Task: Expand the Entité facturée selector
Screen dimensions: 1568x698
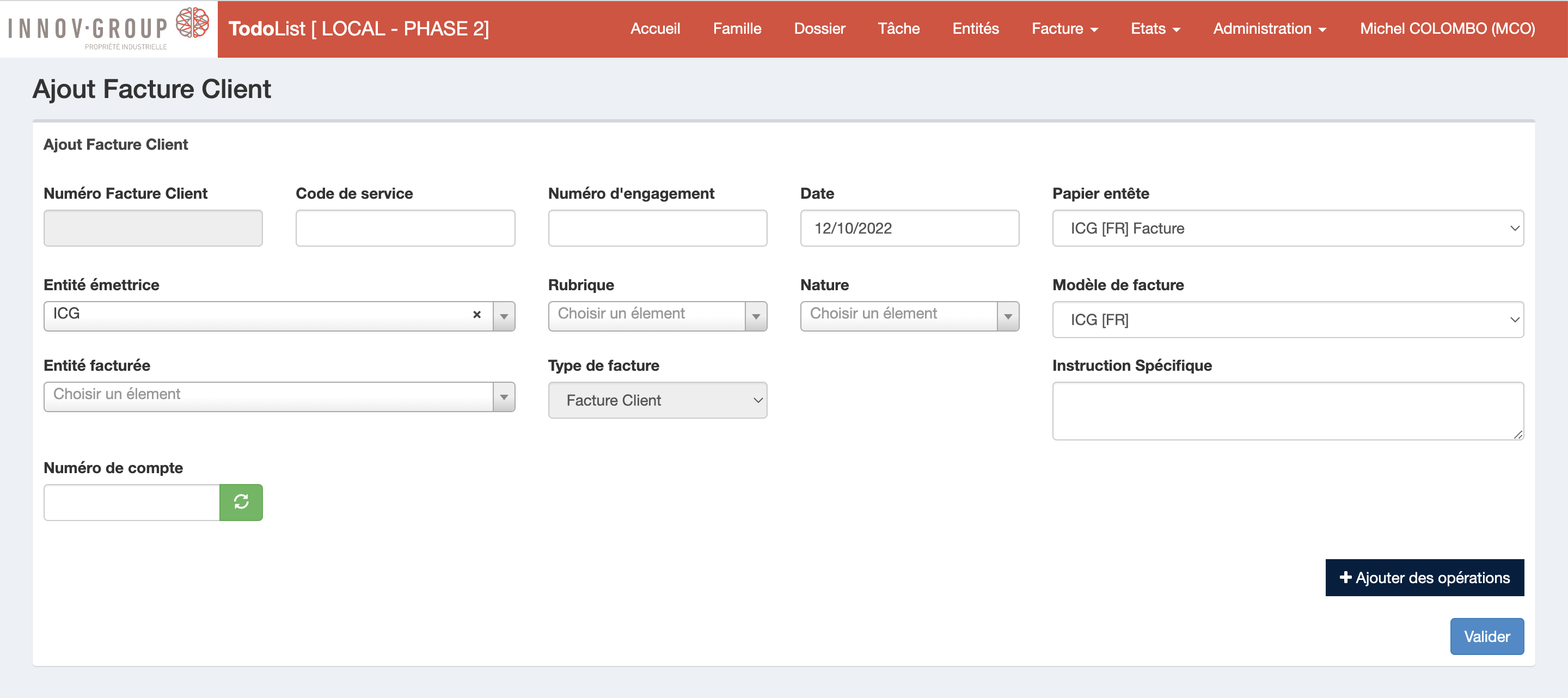Action: (279, 397)
